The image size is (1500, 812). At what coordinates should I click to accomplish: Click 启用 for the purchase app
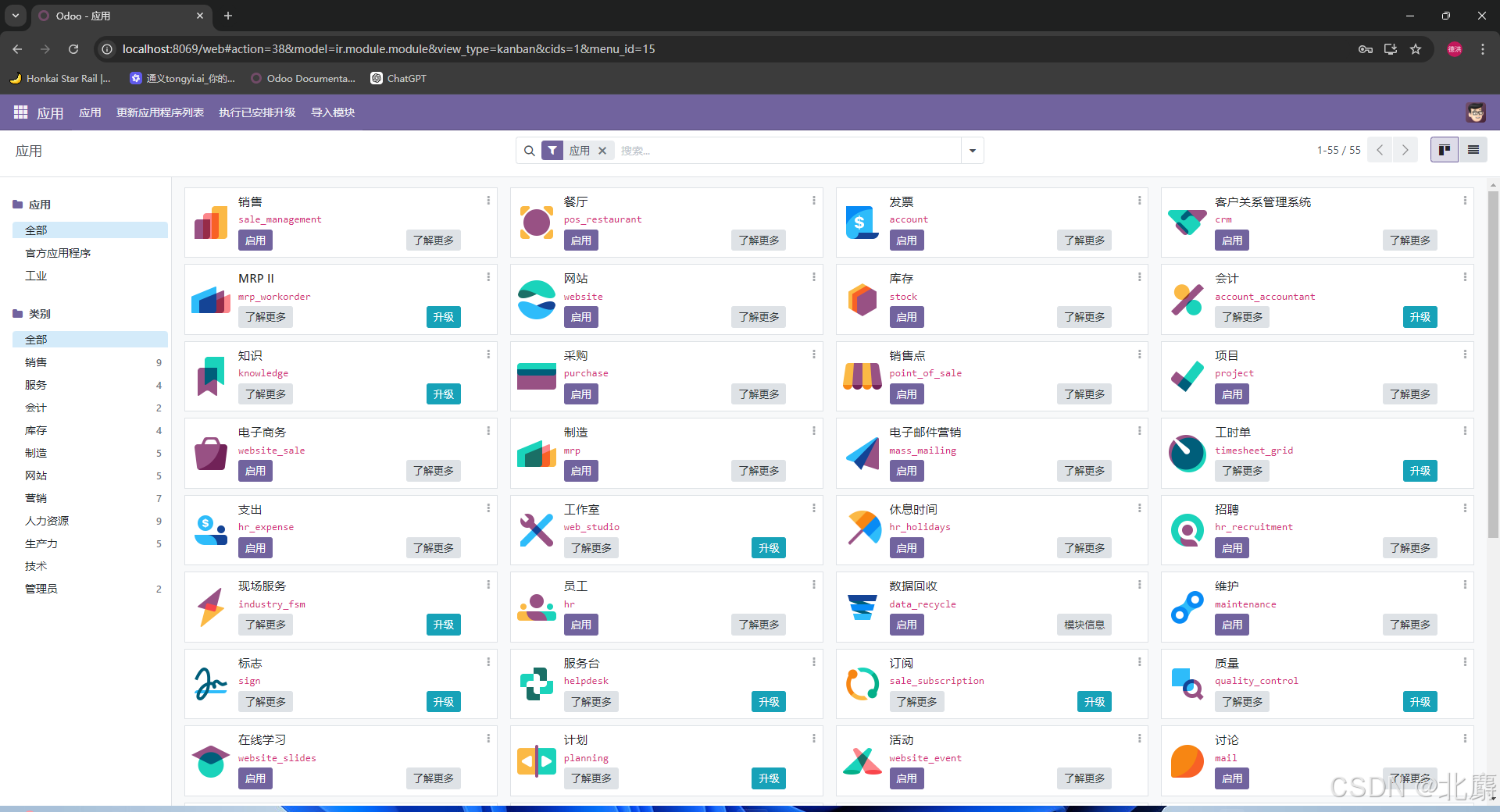581,394
